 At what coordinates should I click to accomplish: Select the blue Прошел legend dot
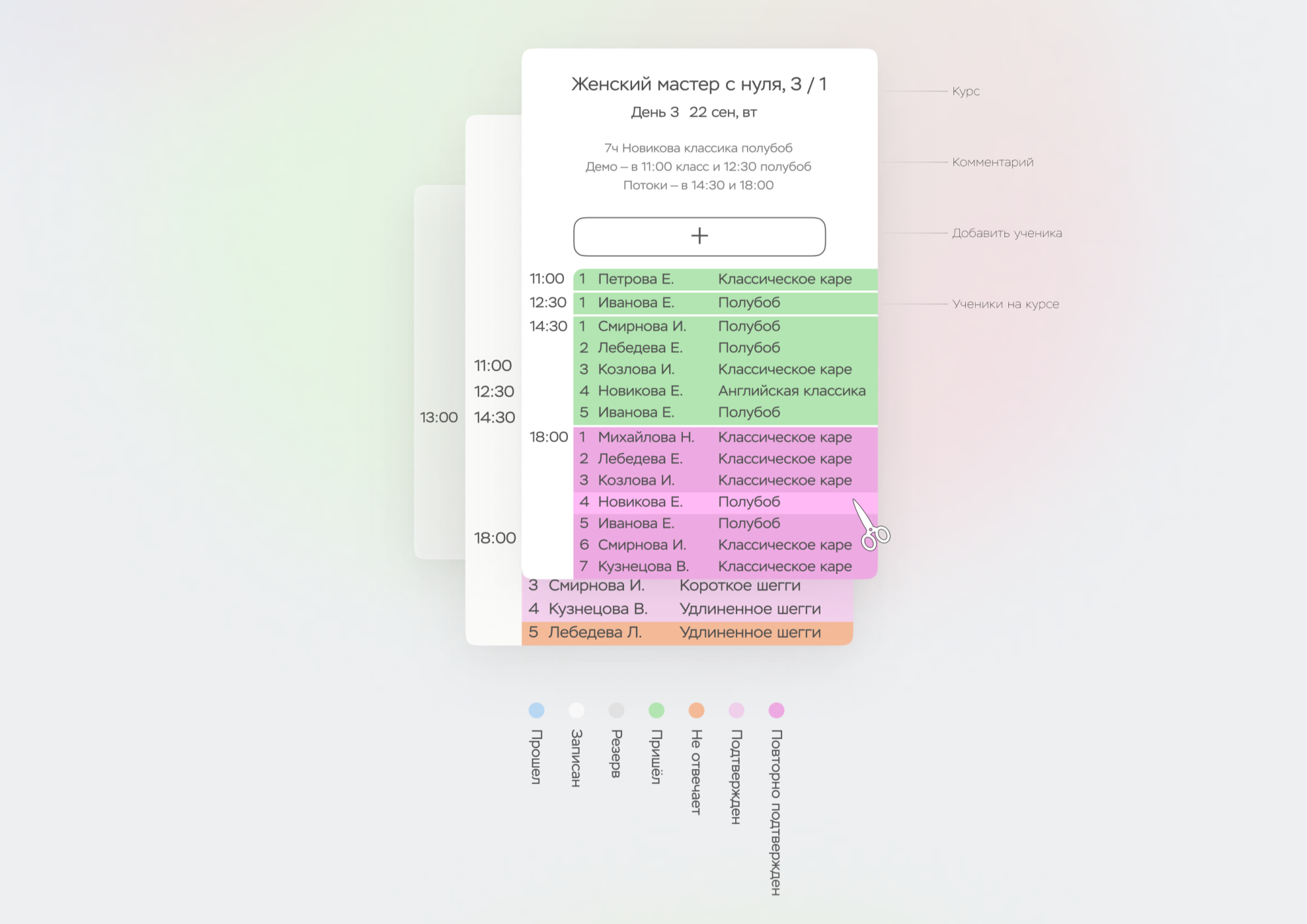coord(537,710)
